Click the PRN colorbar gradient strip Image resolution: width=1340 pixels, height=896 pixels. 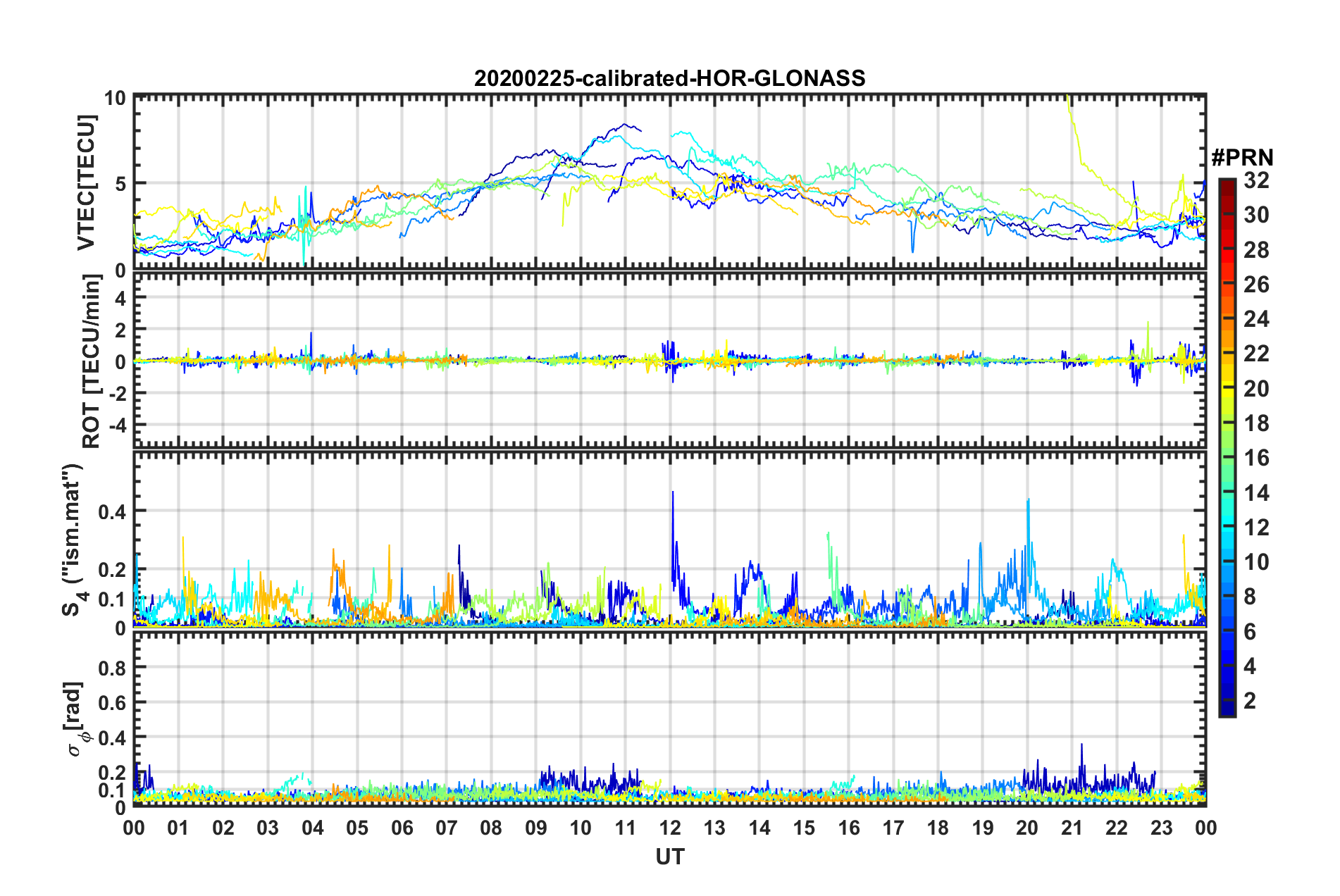tap(1227, 447)
